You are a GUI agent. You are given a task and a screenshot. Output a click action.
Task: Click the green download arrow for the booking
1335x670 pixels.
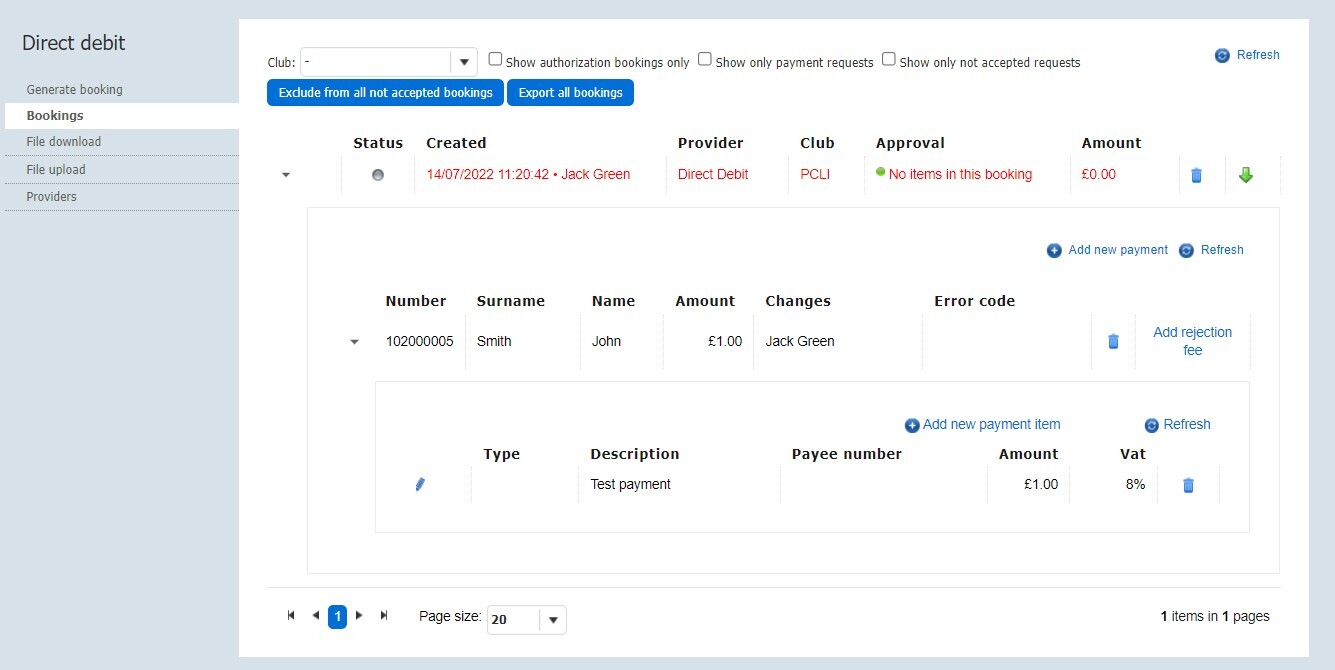[1245, 175]
